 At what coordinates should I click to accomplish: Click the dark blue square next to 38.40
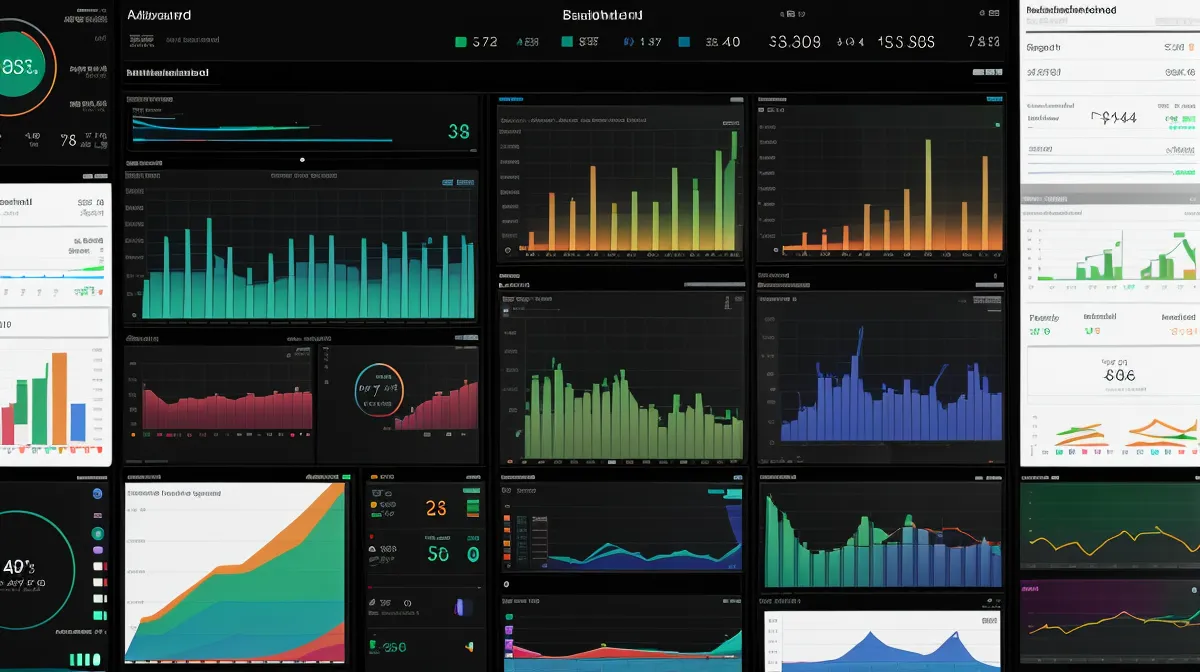click(x=684, y=42)
